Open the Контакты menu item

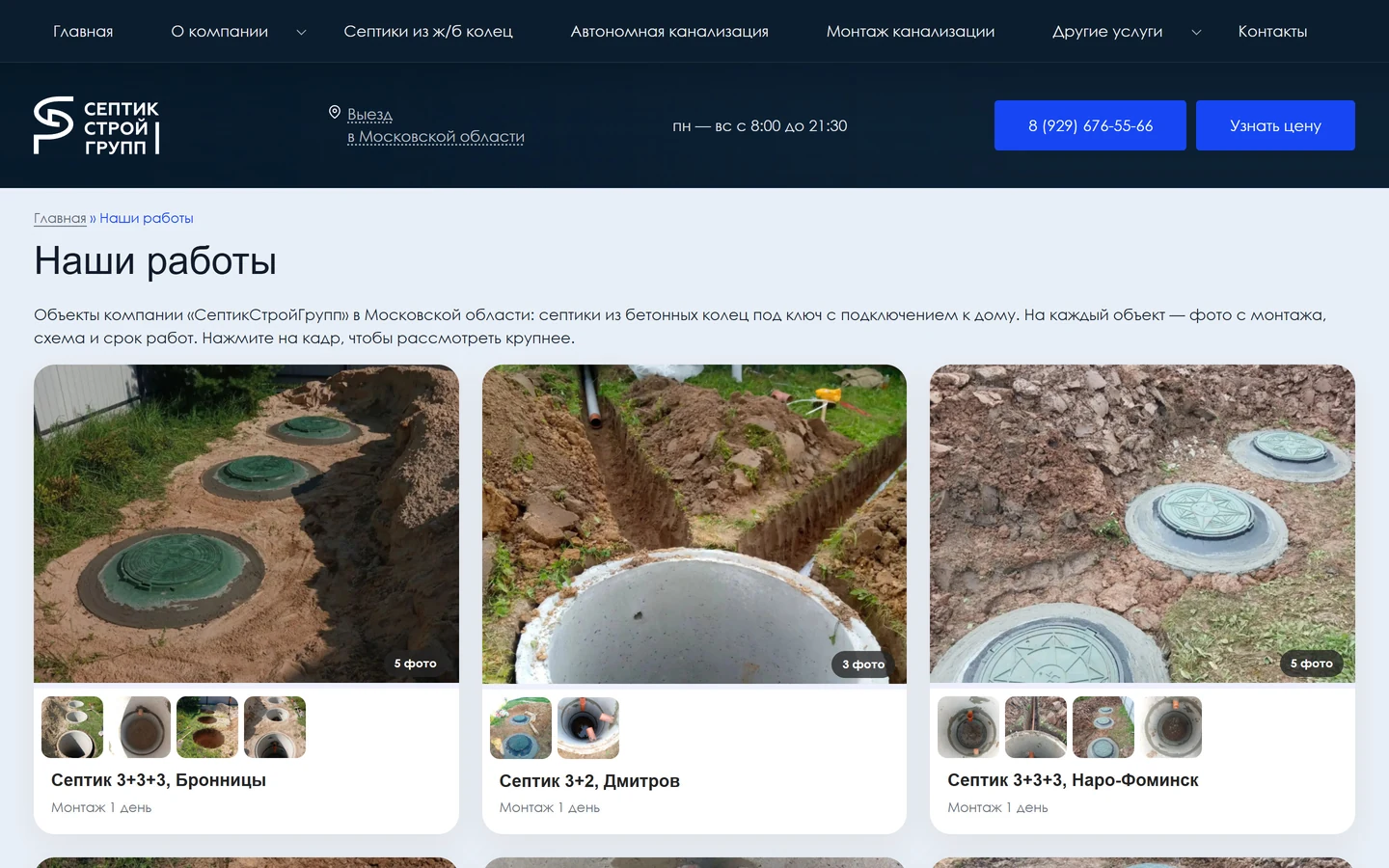coord(1272,32)
